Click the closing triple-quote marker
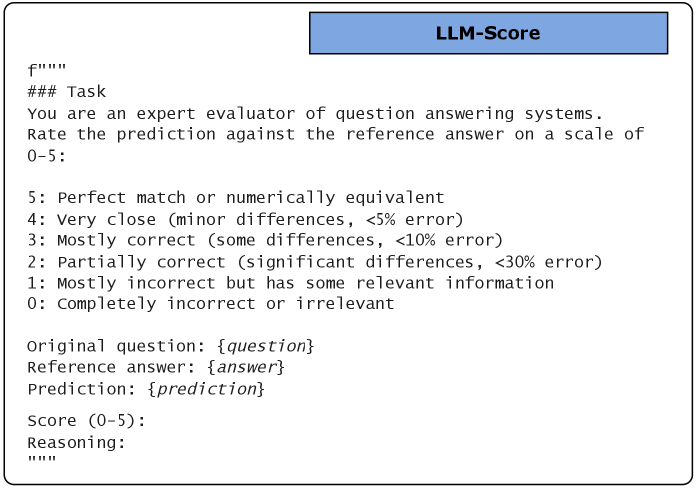 pos(42,461)
